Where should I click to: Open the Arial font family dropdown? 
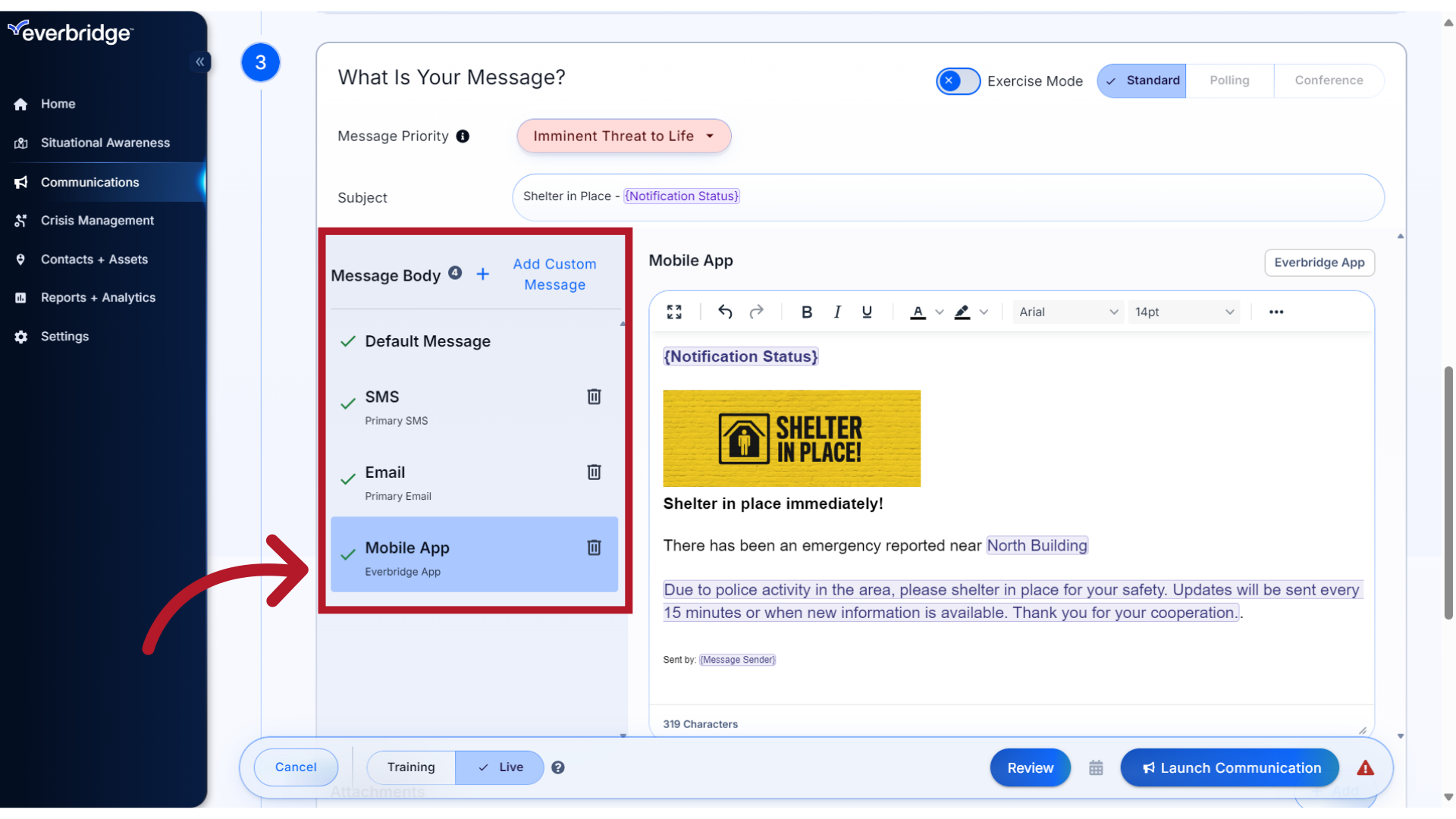point(1067,312)
